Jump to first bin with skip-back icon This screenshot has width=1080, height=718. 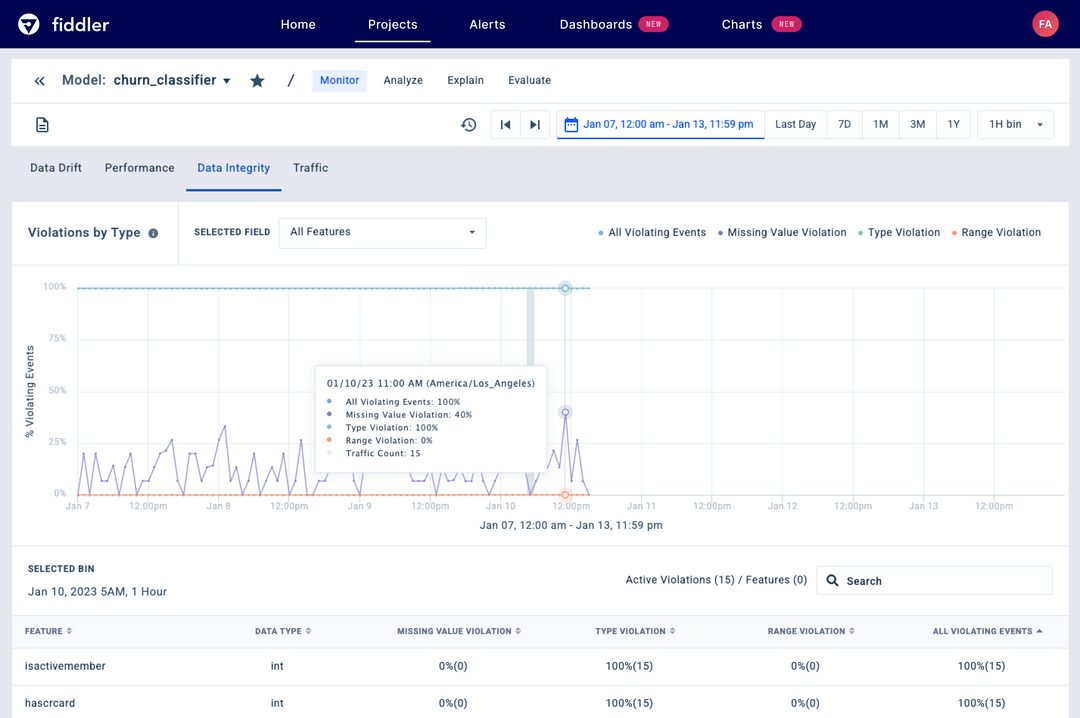coord(505,124)
